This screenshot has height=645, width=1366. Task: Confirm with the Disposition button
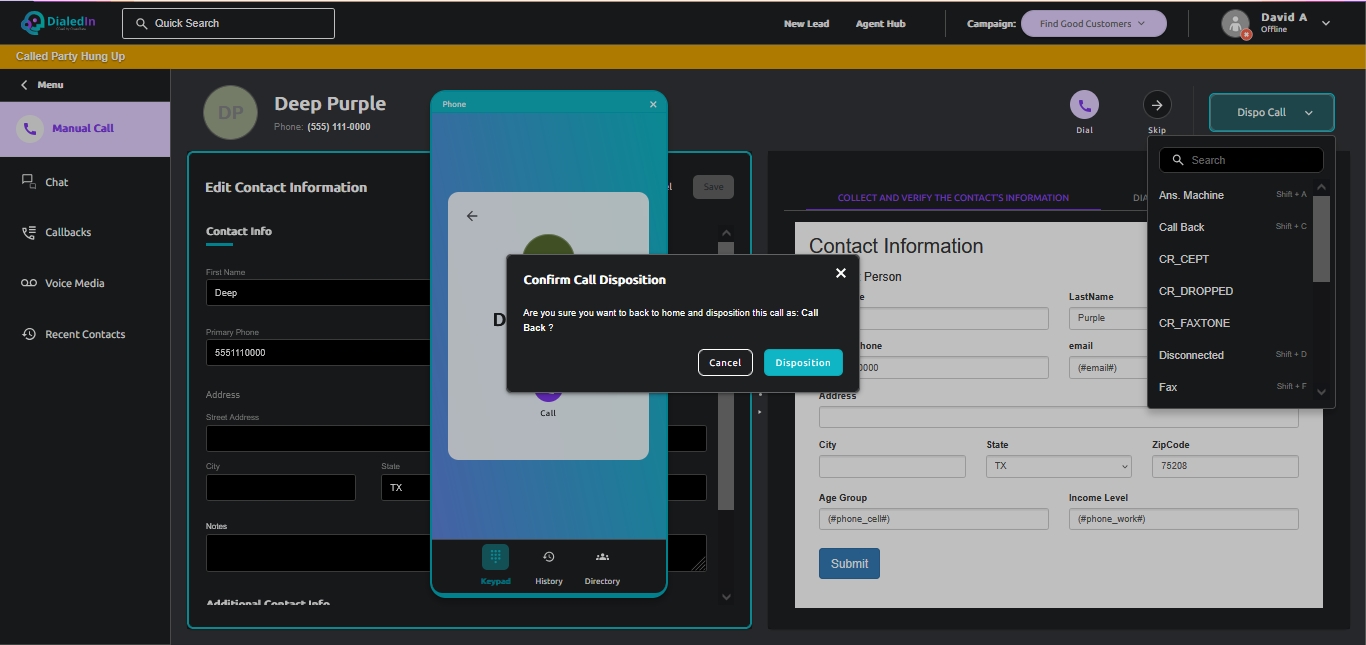pos(802,363)
